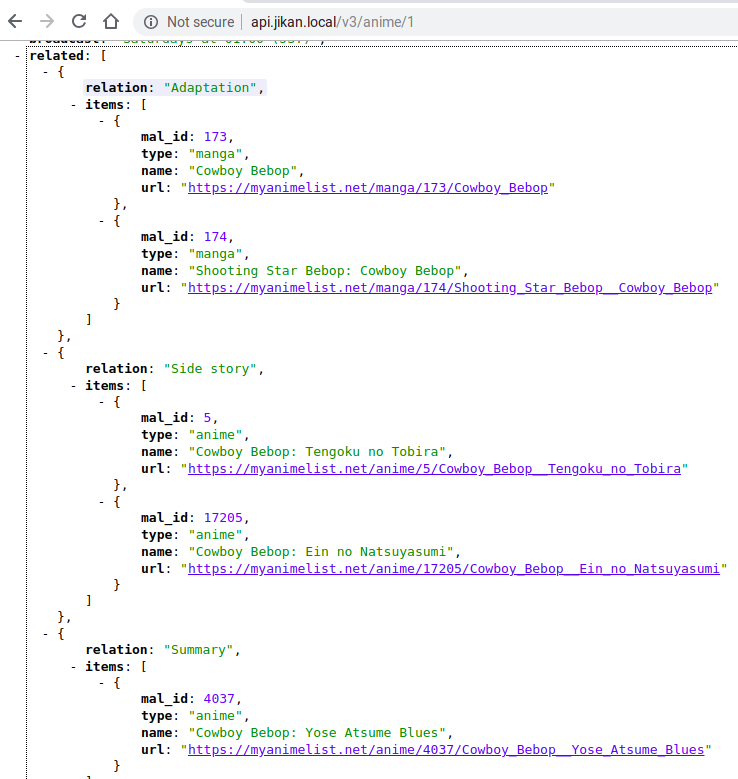Reload the page with the refresh icon
The height and width of the screenshot is (779, 738).
pyautogui.click(x=79, y=21)
